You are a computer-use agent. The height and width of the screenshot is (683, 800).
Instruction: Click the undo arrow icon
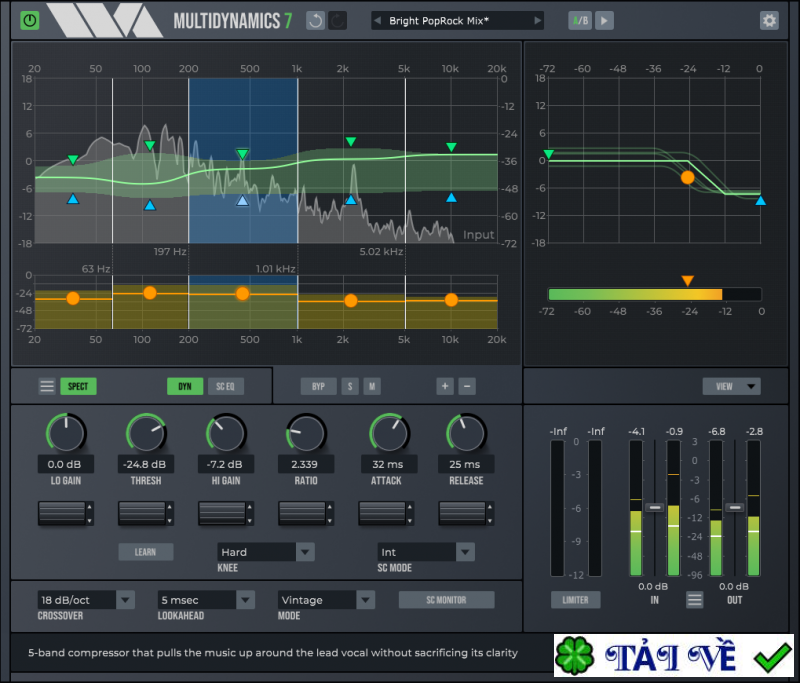pos(316,20)
